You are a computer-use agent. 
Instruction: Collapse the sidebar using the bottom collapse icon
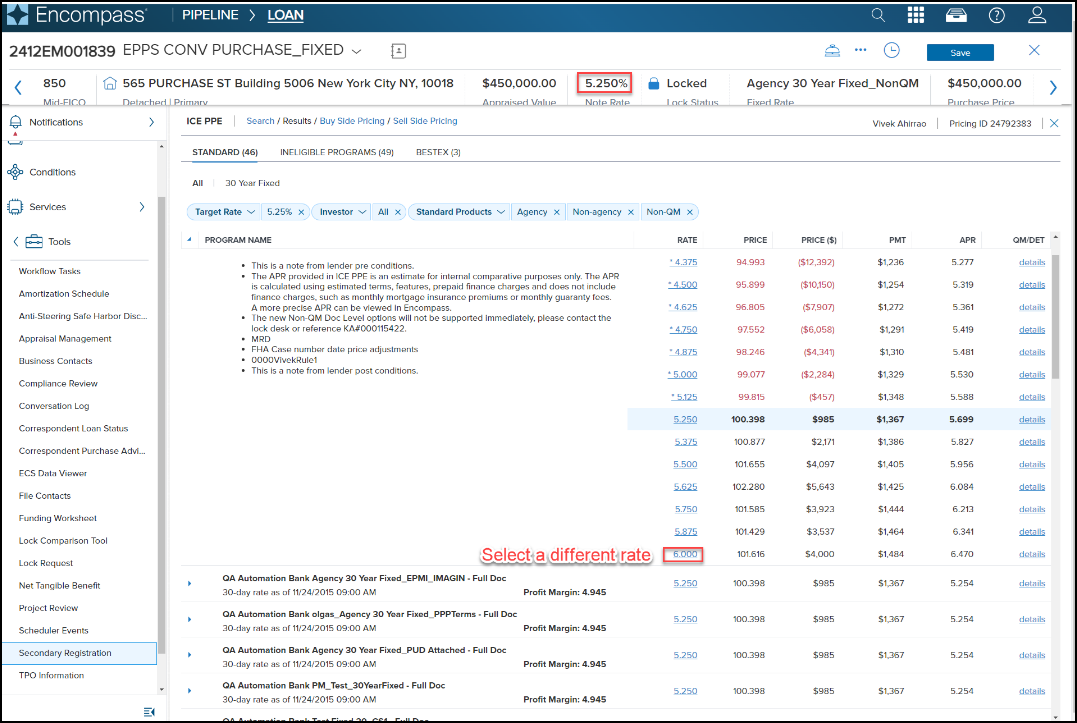pos(149,712)
